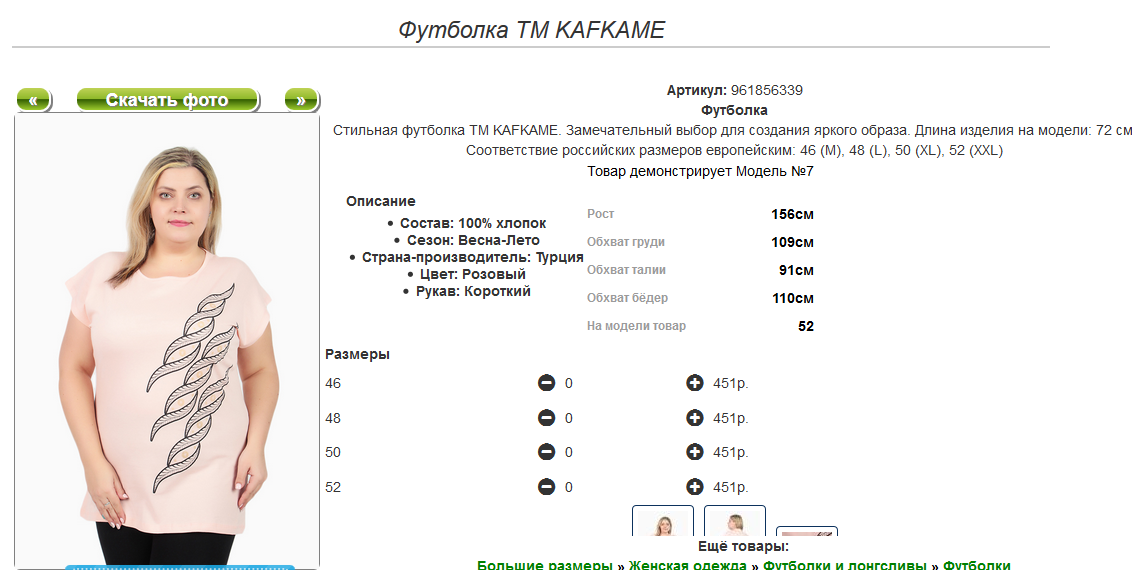Click the size label 46
This screenshot has height=570, width=1132.
(333, 383)
